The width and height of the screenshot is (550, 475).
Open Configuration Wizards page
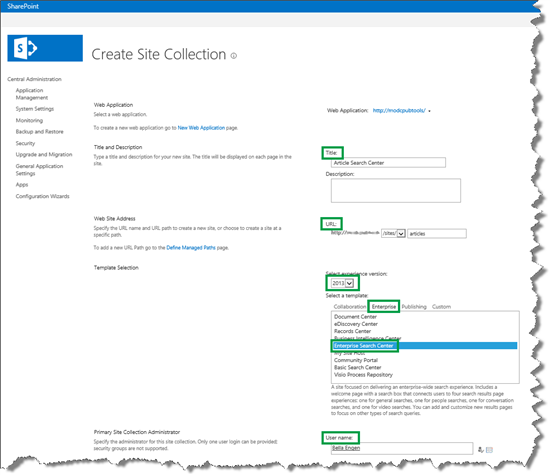point(42,196)
